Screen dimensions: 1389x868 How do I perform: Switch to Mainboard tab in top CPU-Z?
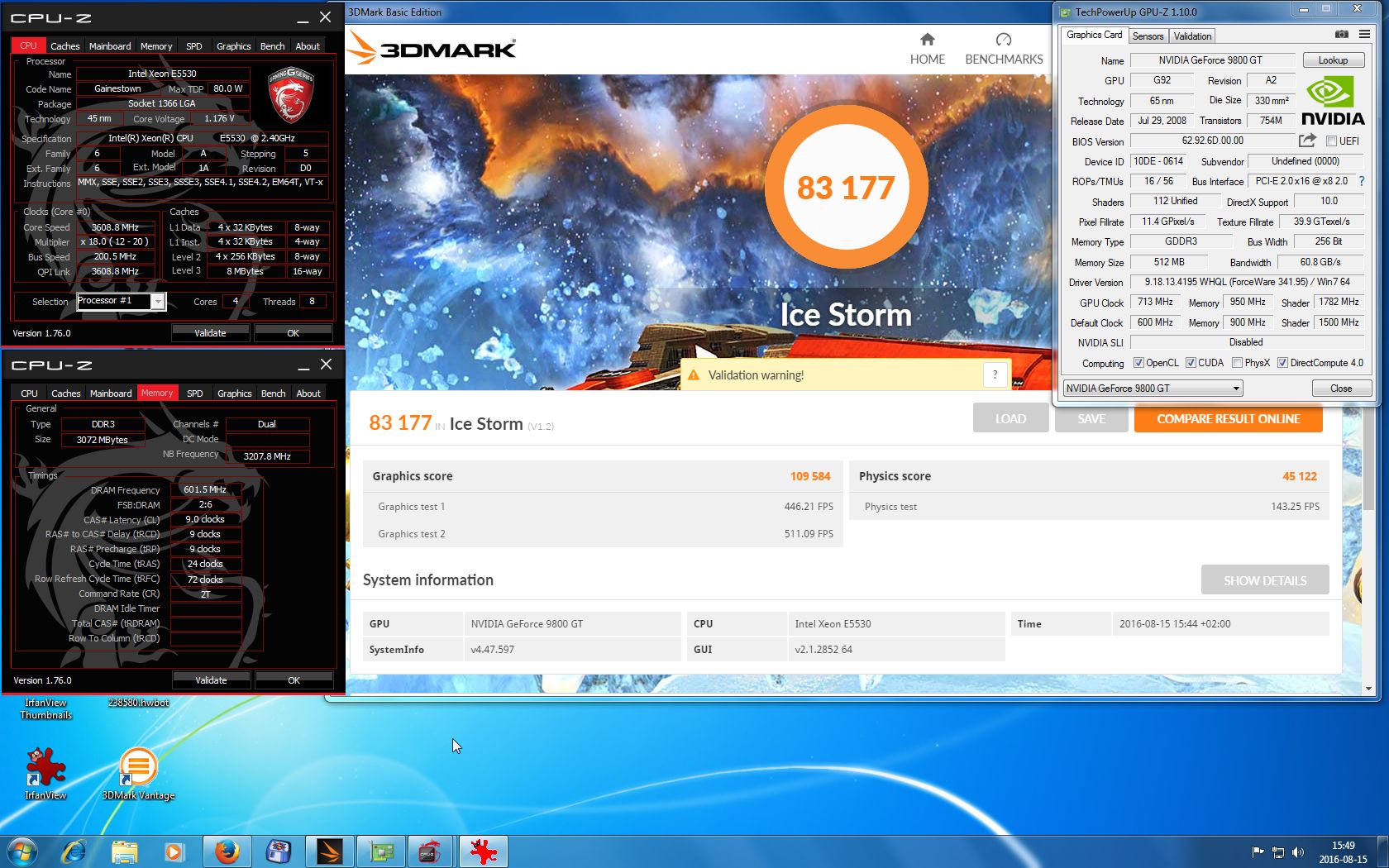tap(110, 46)
